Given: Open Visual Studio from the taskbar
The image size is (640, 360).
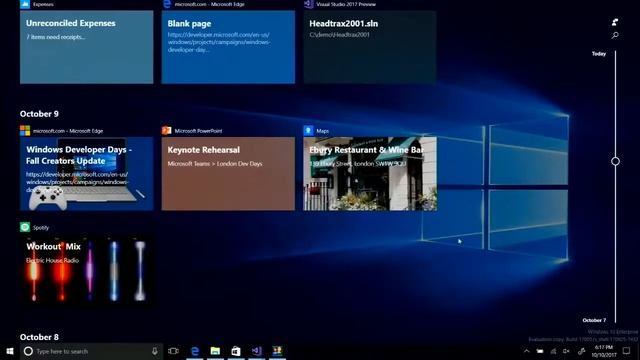Looking at the screenshot, I should coord(256,351).
